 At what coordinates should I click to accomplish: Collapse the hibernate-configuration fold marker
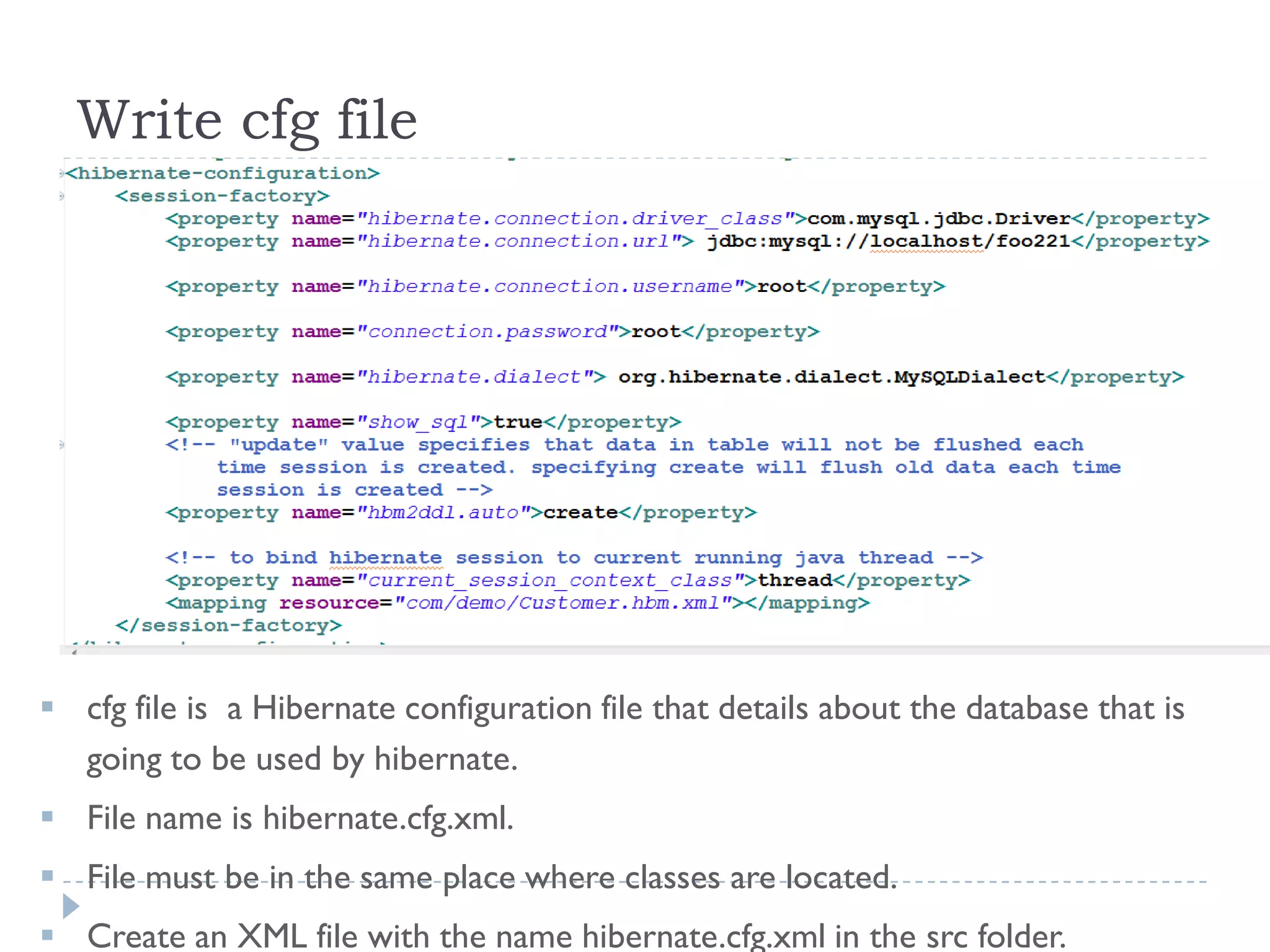tap(61, 174)
